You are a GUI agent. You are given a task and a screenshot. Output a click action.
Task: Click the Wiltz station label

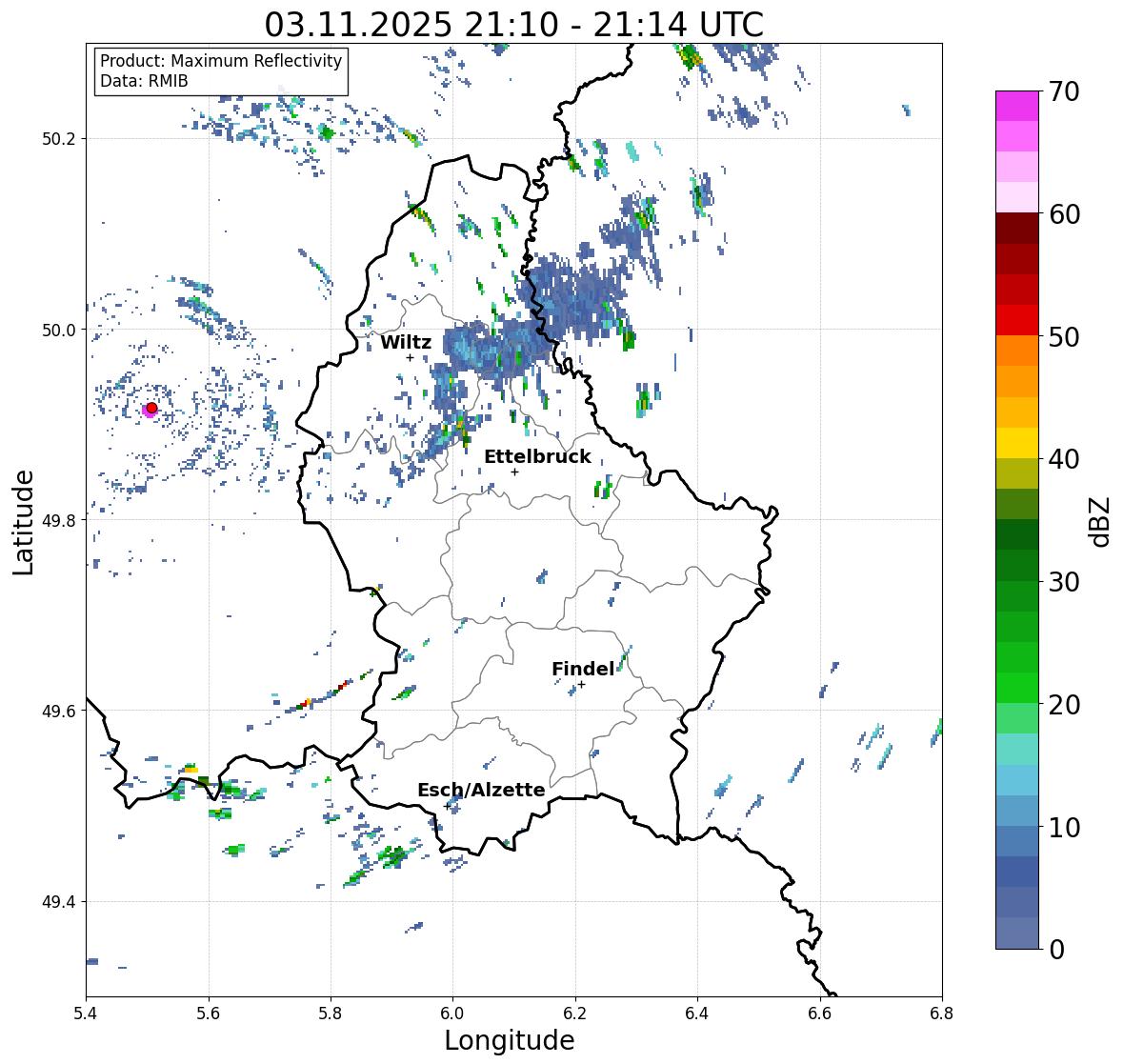(x=406, y=342)
